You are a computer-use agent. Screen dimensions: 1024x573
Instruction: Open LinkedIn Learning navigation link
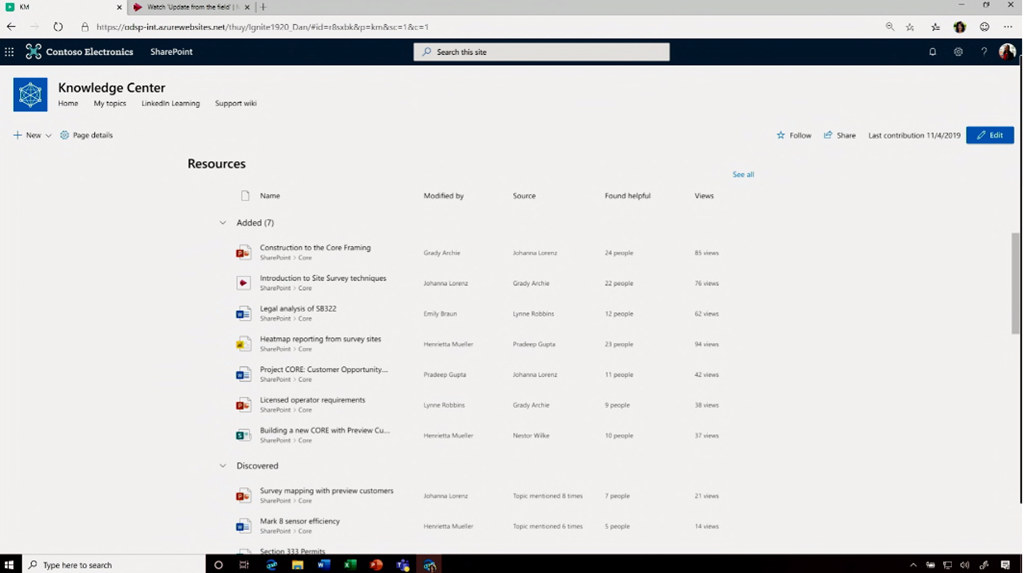click(170, 103)
